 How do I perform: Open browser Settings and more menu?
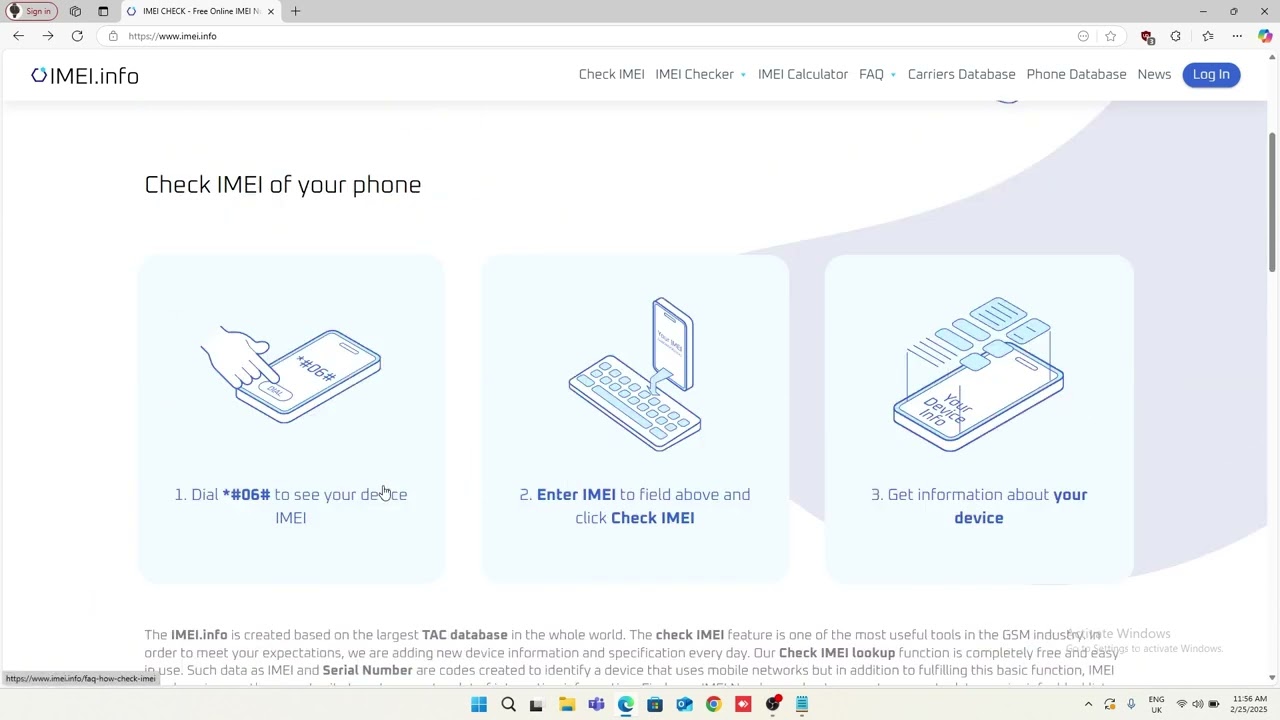[1237, 36]
